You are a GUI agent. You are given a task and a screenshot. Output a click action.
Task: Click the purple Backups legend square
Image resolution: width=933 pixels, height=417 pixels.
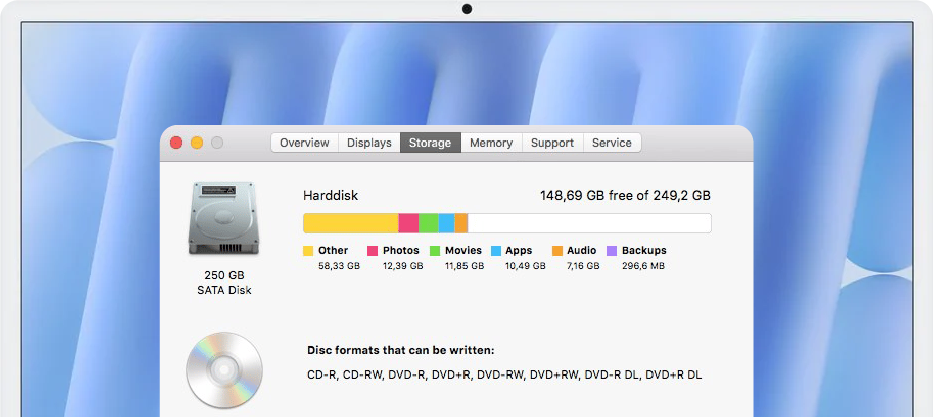pos(612,251)
